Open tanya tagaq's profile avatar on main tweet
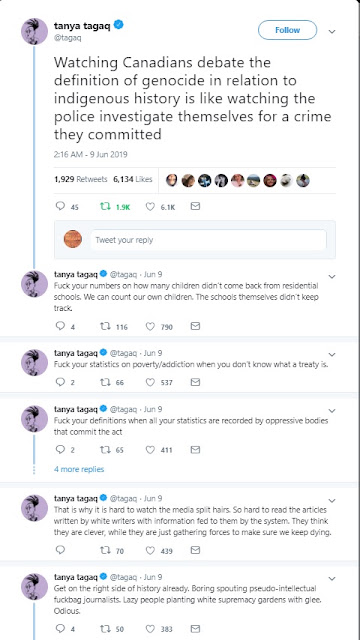The image size is (360, 640). (35, 31)
